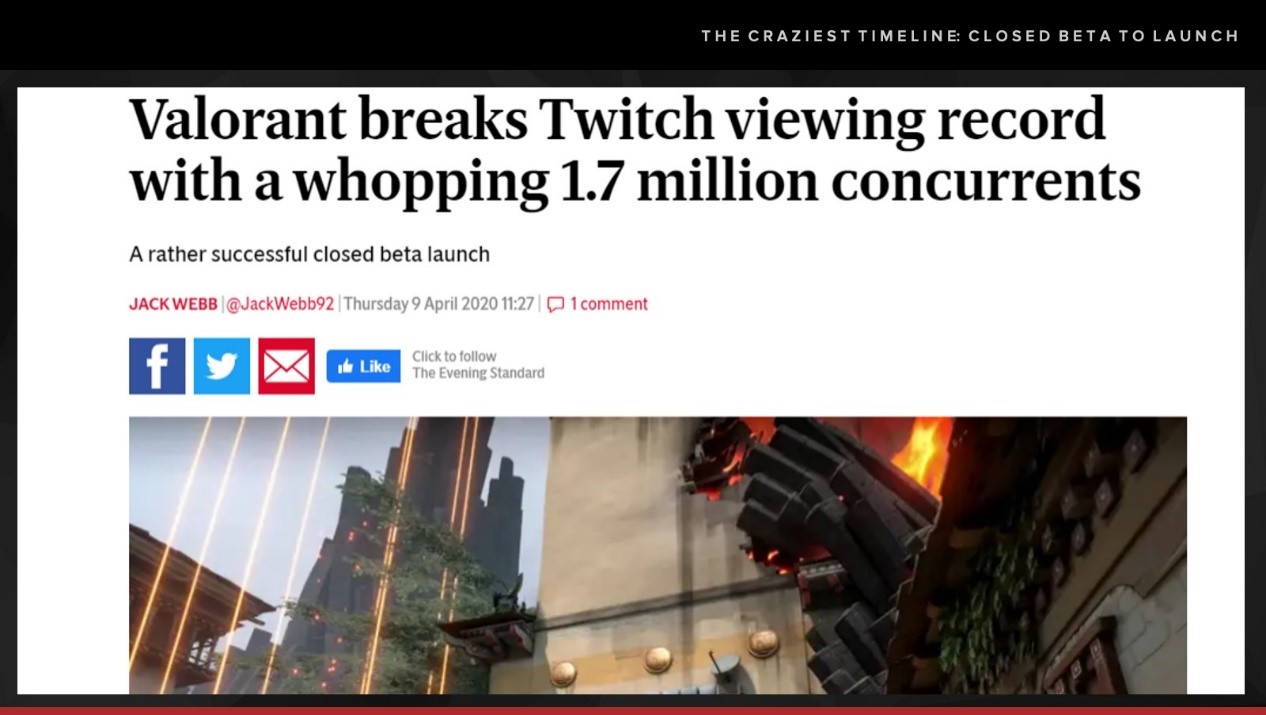Visit the JACK WEBB author page
1266x715 pixels.
[x=173, y=304]
